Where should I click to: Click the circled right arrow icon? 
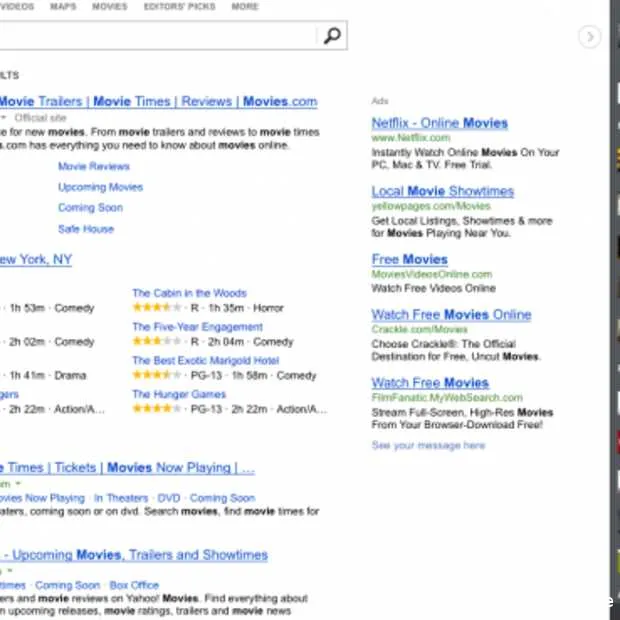[x=590, y=37]
